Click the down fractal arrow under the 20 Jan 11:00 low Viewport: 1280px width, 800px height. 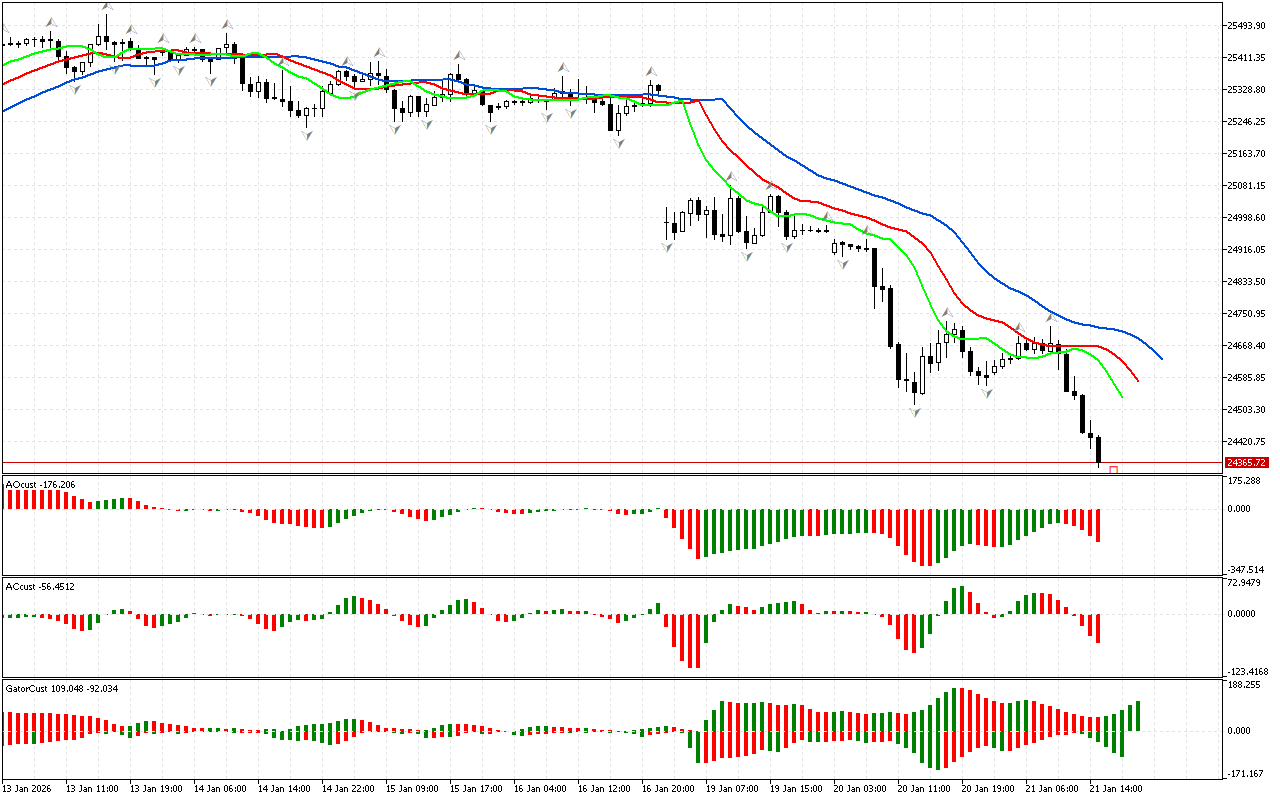tap(915, 411)
